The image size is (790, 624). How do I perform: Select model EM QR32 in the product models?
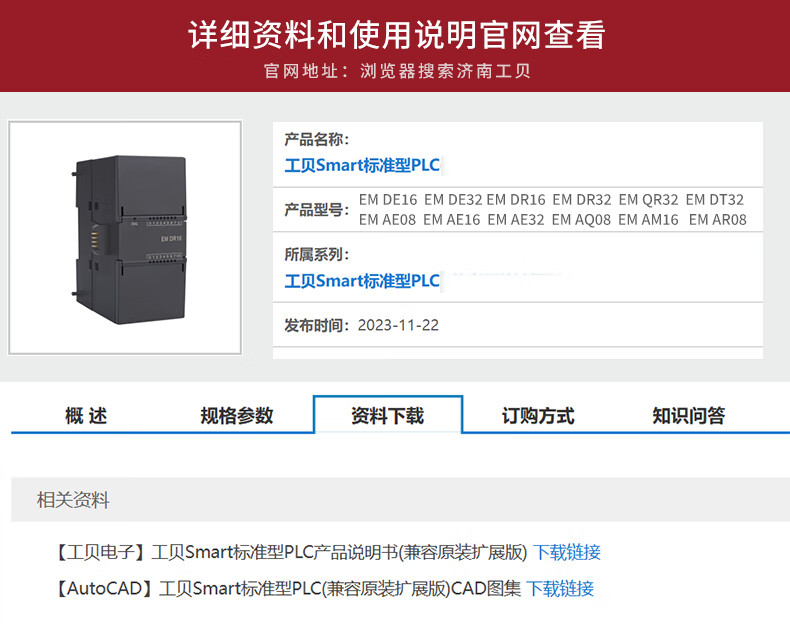tap(648, 200)
